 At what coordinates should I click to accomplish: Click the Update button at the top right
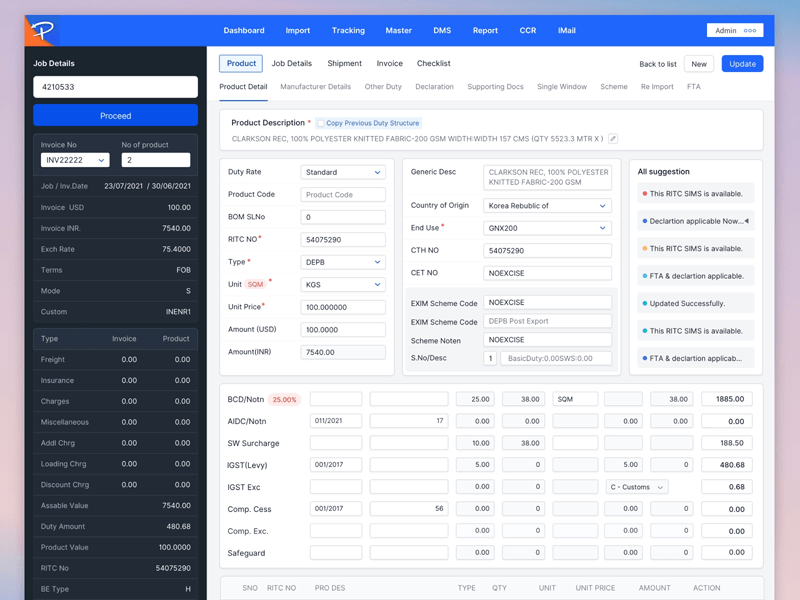(x=743, y=63)
